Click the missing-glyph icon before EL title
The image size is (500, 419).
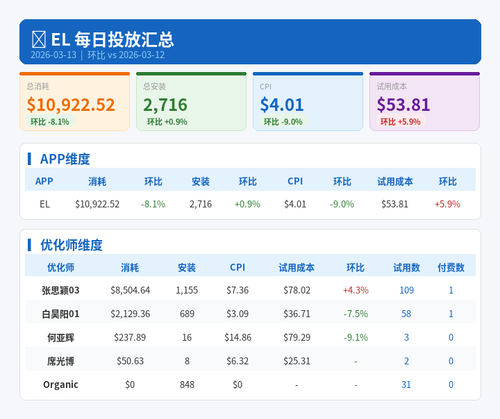39,40
